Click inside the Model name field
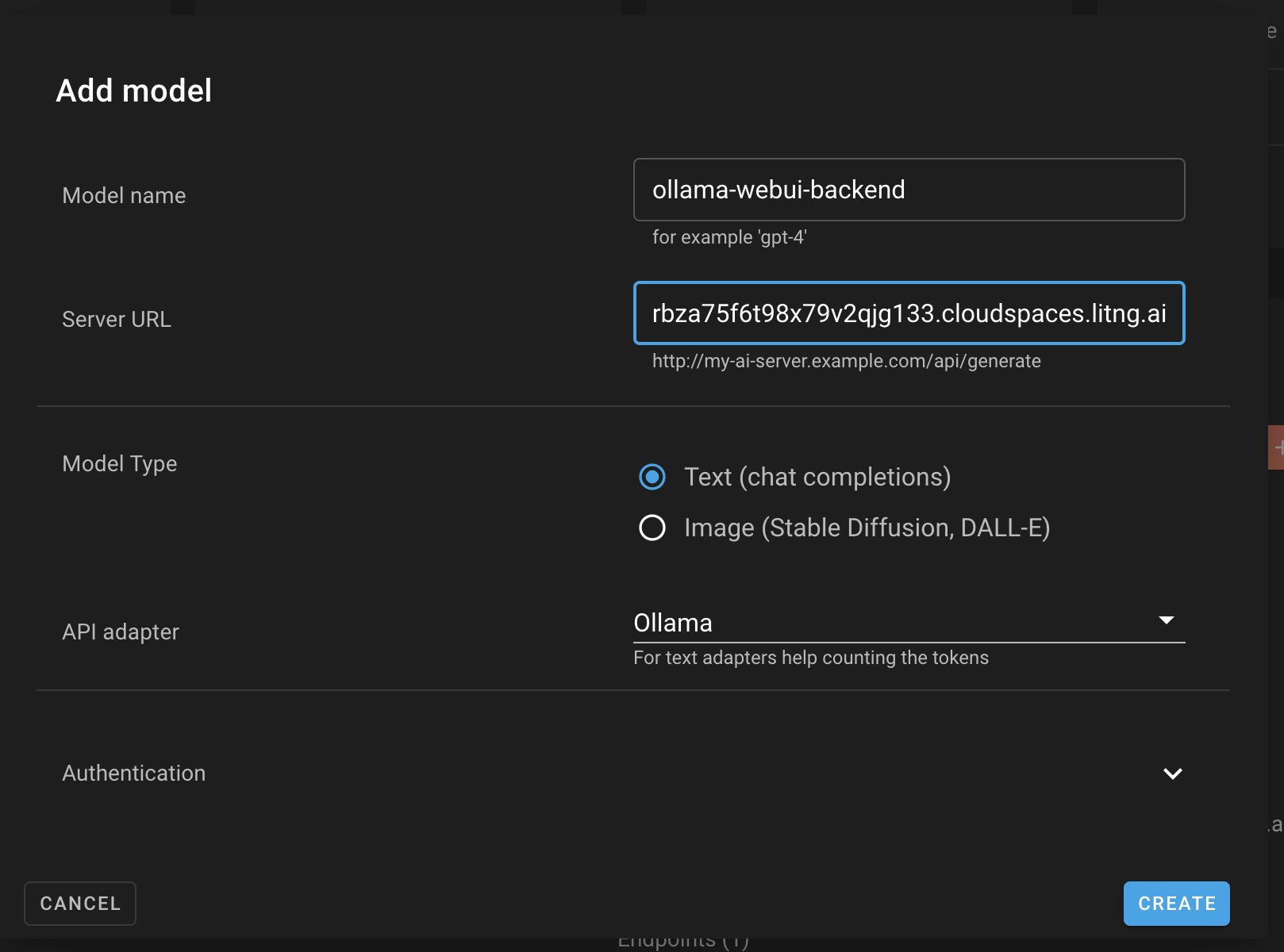The height and width of the screenshot is (952, 1284). point(908,190)
